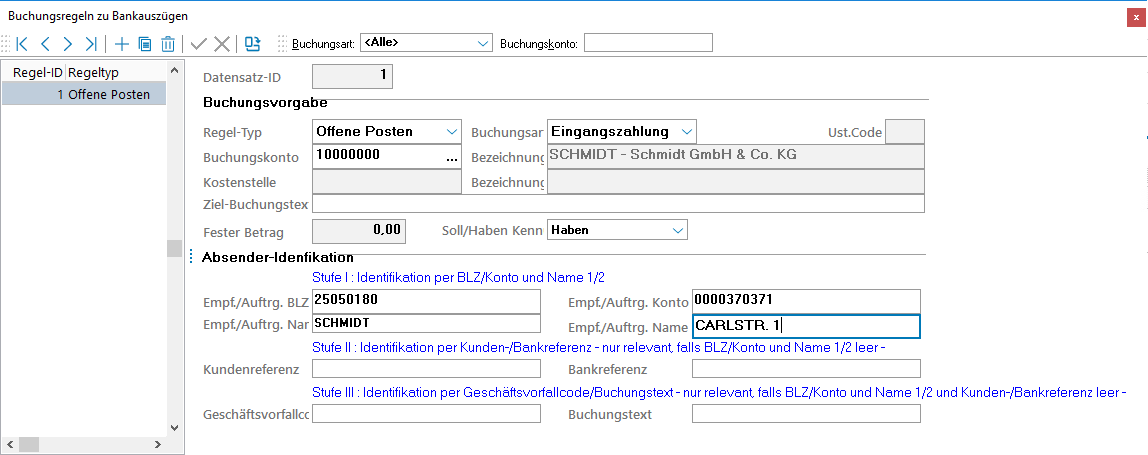Open the Soll/Haben Kenn dropdown

(678, 230)
